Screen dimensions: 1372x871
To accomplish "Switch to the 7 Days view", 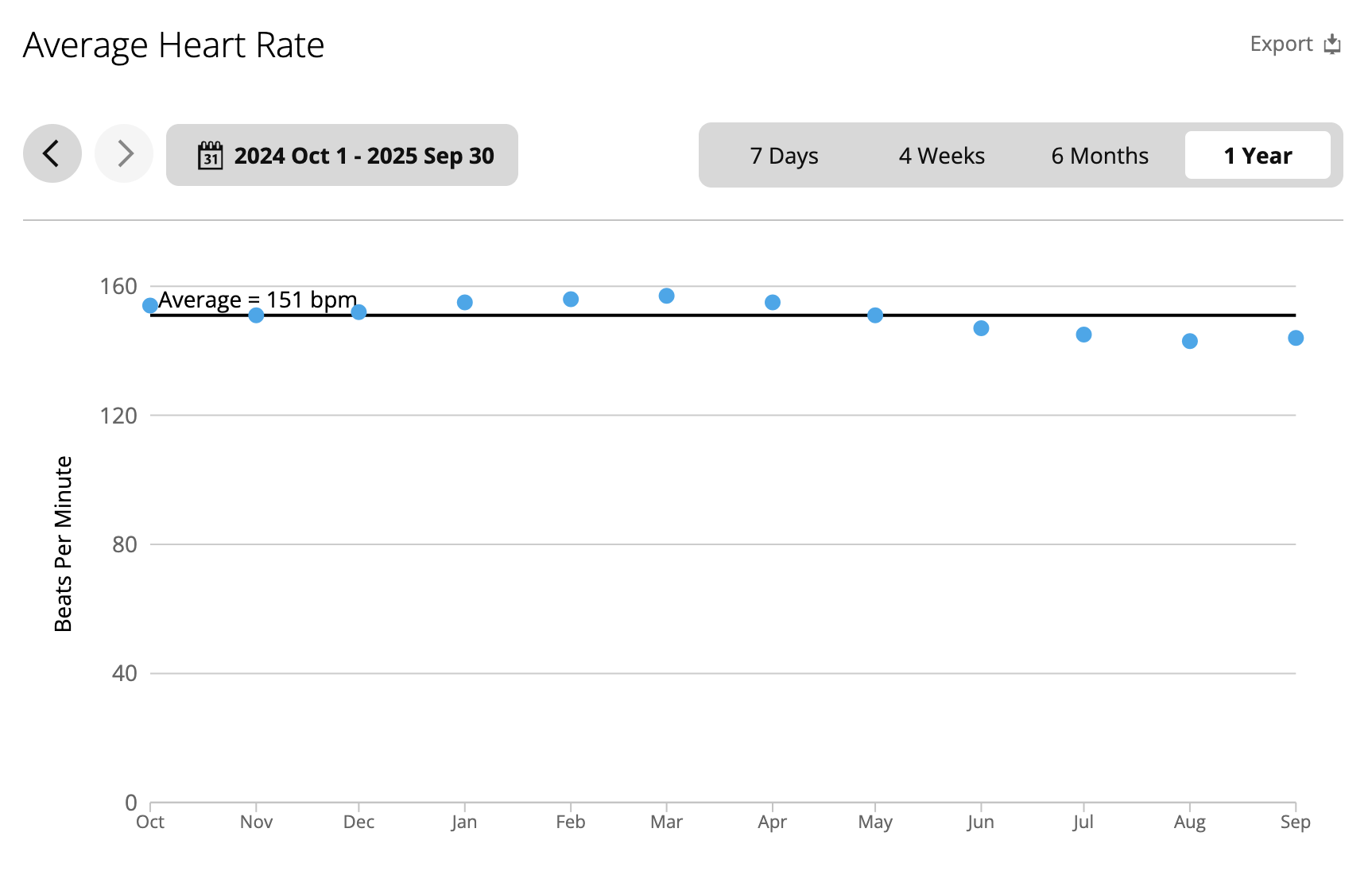I will [784, 156].
